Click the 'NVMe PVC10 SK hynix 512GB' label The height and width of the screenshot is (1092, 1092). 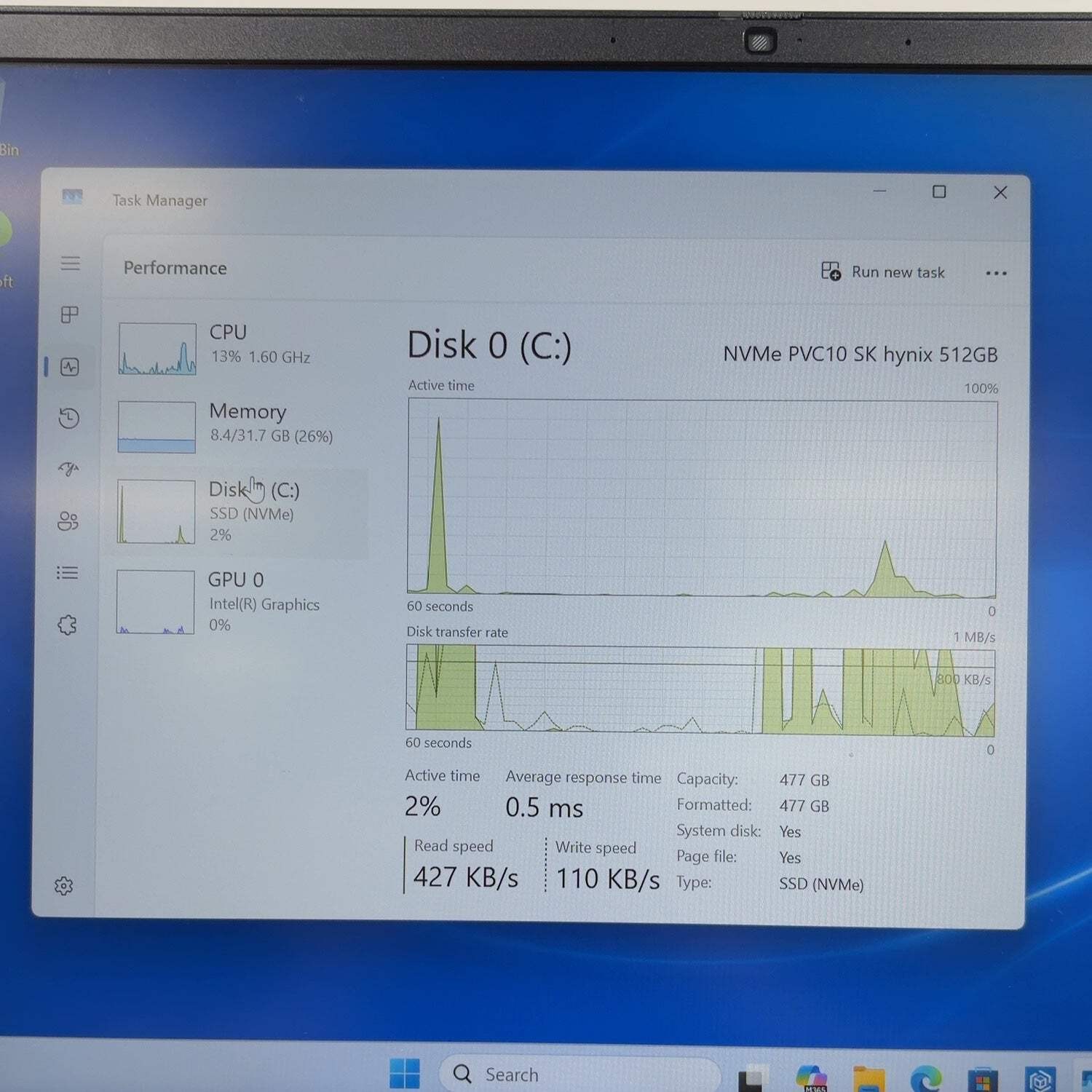click(x=860, y=355)
